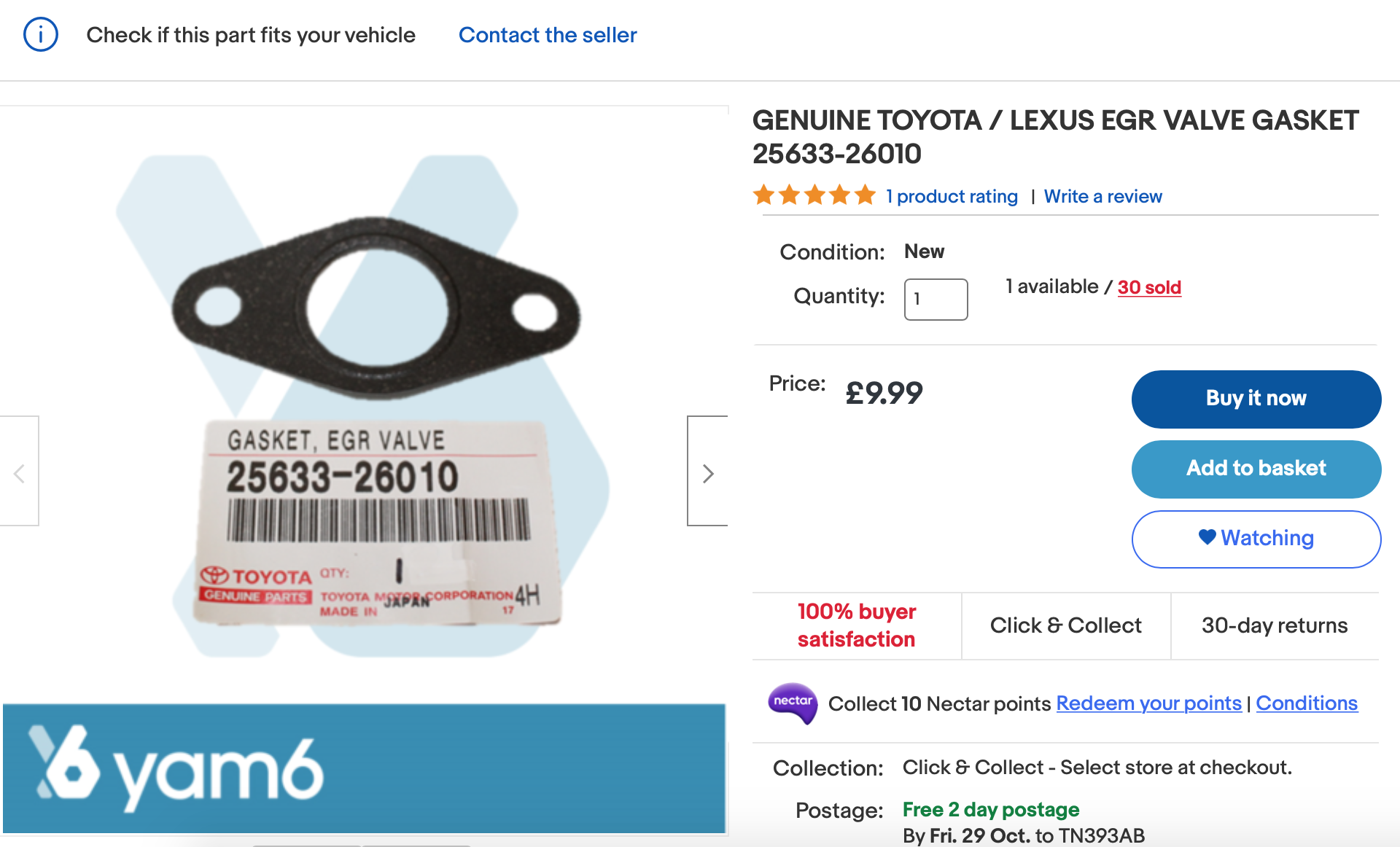Viewport: 1400px width, 847px height.
Task: Toggle the Watching button
Action: (1256, 539)
